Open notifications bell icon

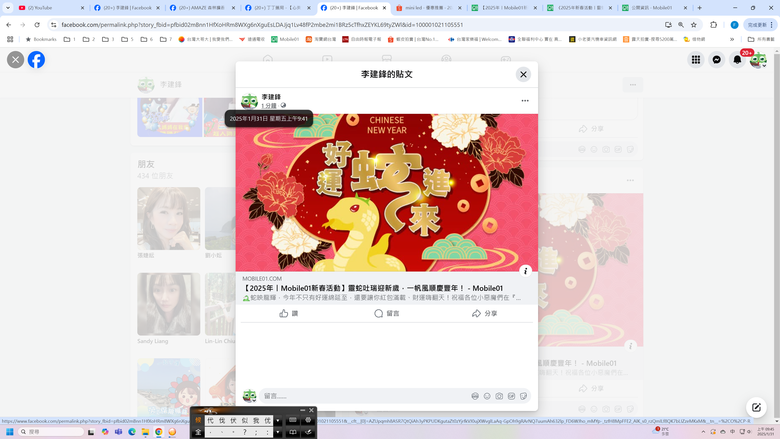click(x=737, y=60)
